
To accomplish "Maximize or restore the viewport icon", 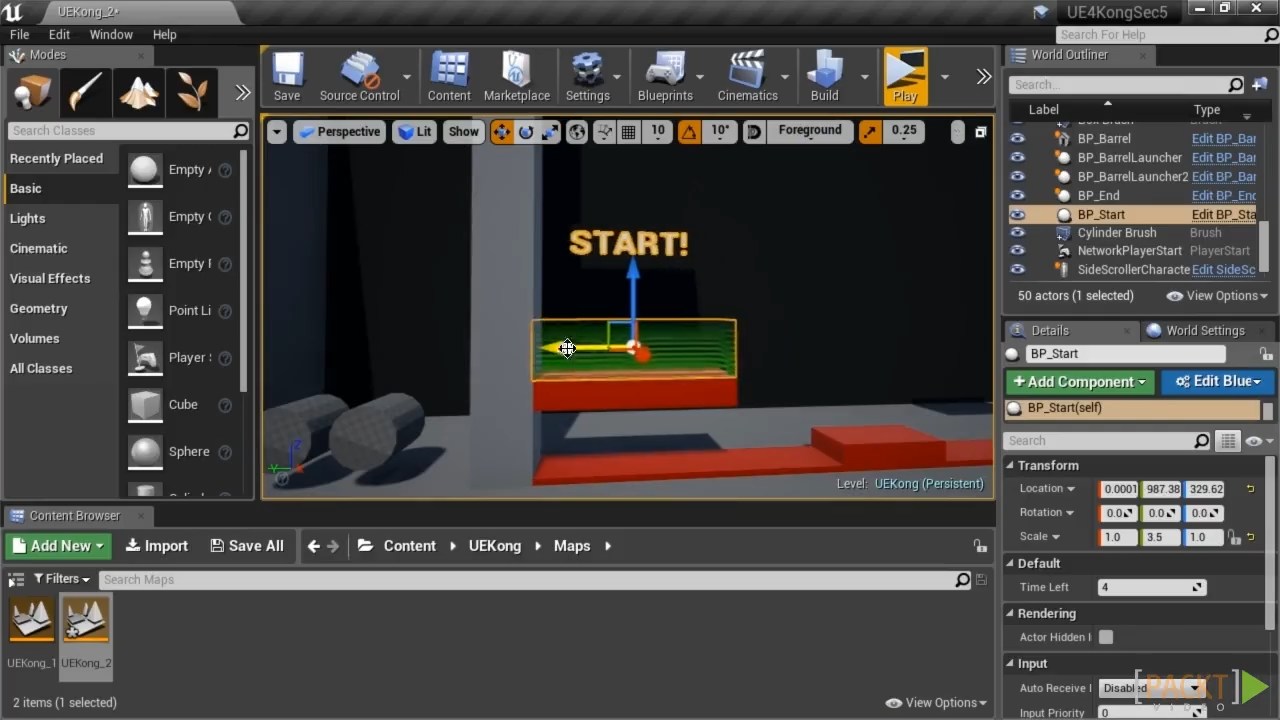I will click(981, 132).
